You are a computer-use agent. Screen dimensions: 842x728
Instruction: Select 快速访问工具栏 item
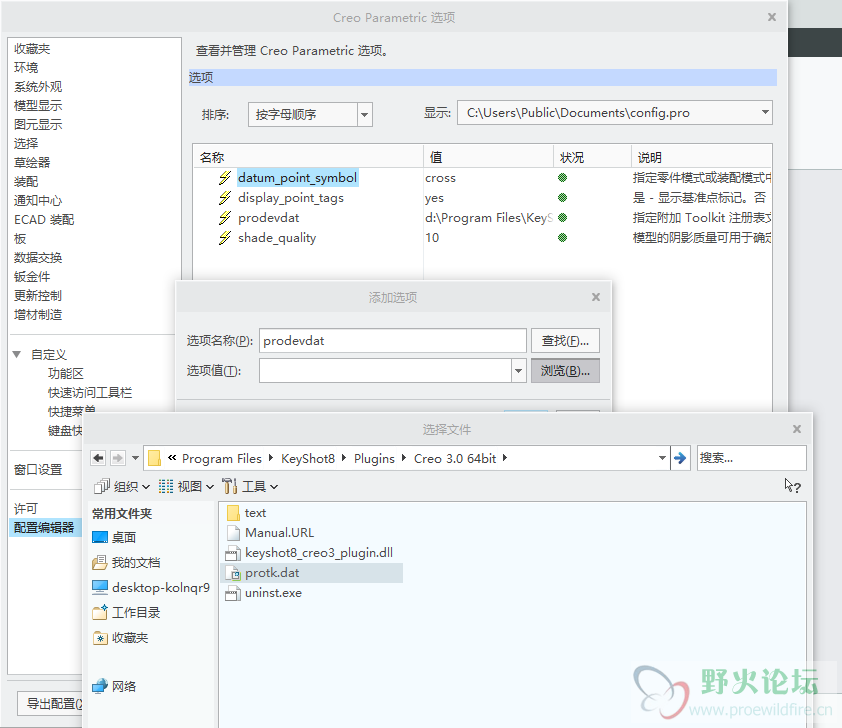pyautogui.click(x=90, y=393)
